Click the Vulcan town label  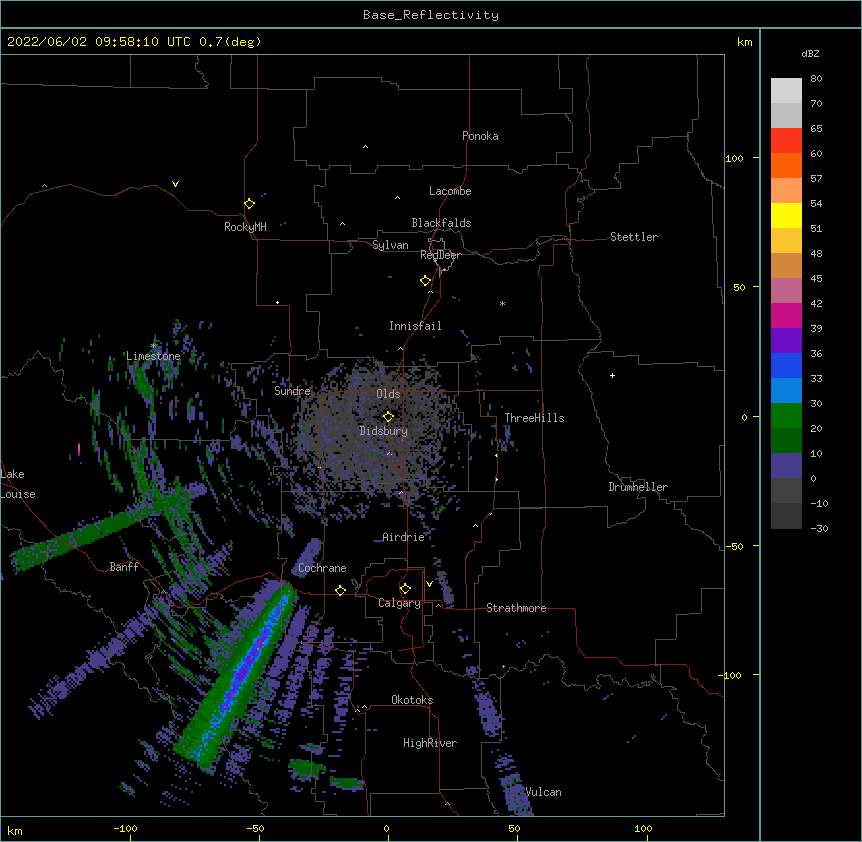pos(544,792)
